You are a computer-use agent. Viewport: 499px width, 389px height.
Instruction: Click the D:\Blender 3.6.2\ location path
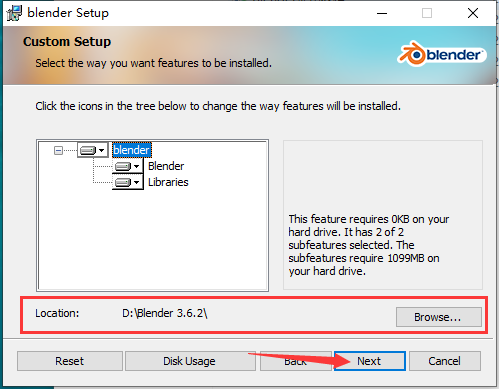(x=165, y=313)
